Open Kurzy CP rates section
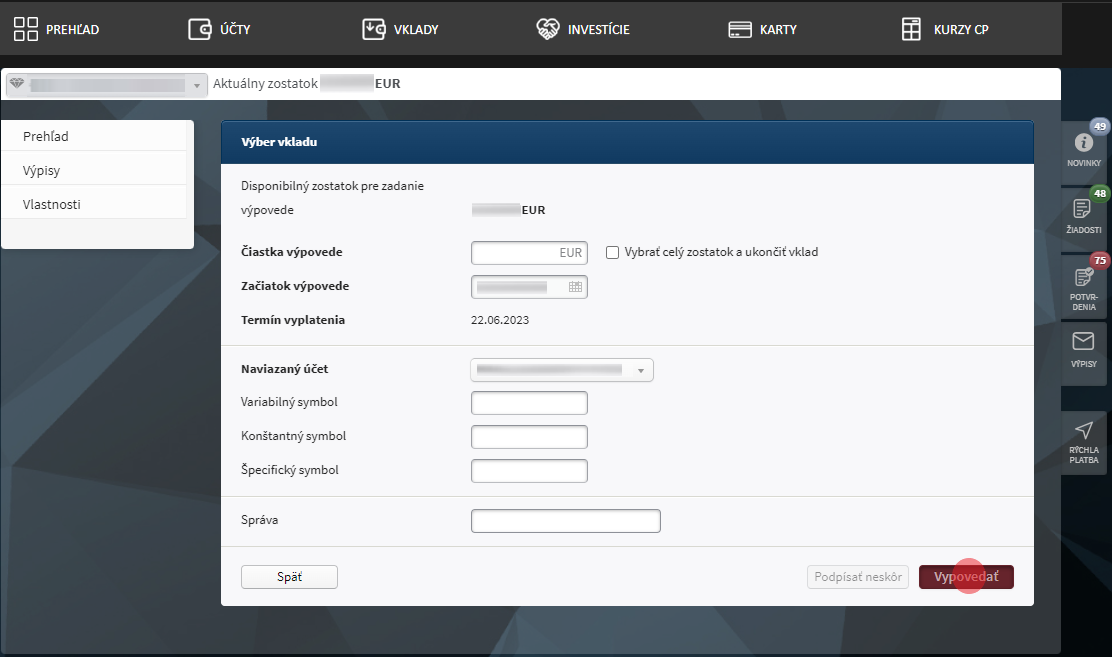Viewport: 1112px width, 657px height. 944,29
